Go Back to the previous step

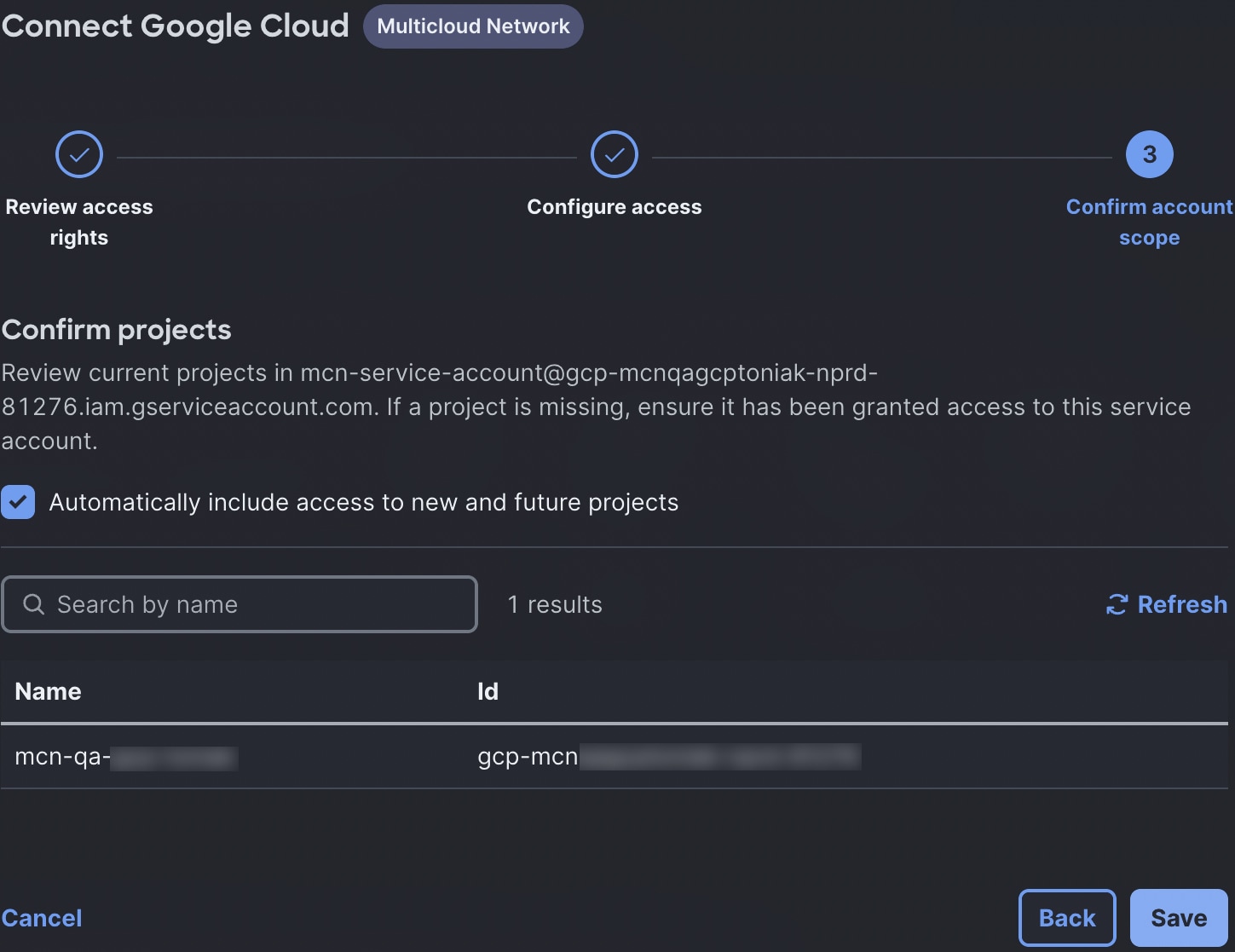click(1067, 918)
